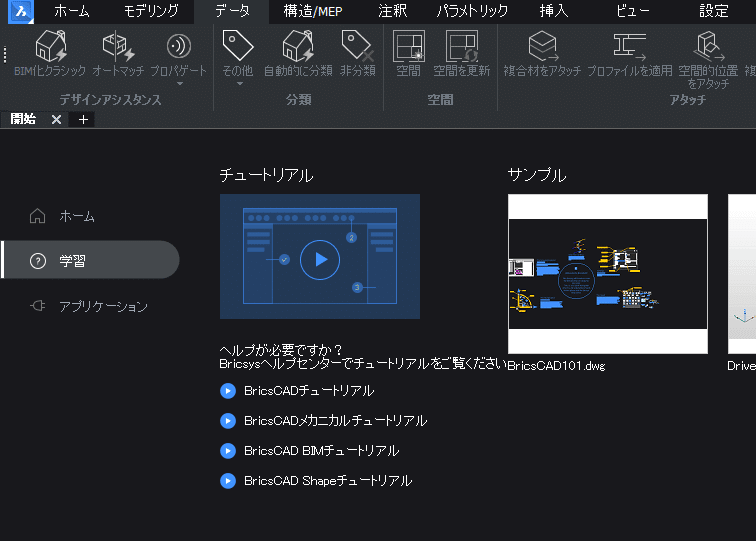Switch to the モデリング ribbon tab

[x=151, y=11]
